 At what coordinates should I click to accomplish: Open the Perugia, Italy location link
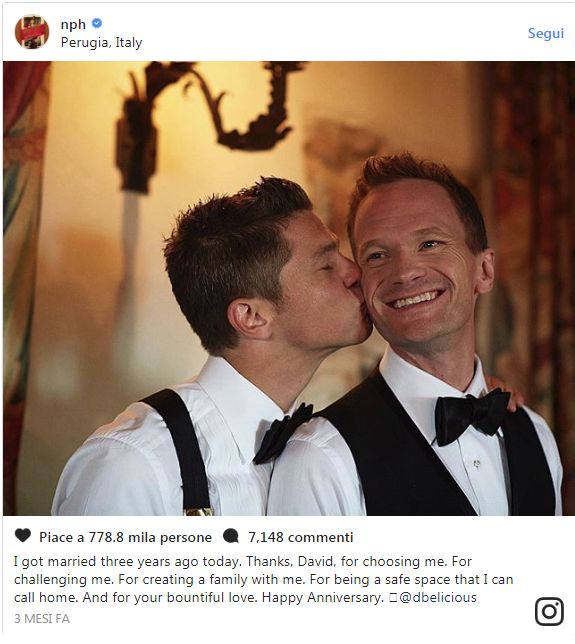coord(101,42)
